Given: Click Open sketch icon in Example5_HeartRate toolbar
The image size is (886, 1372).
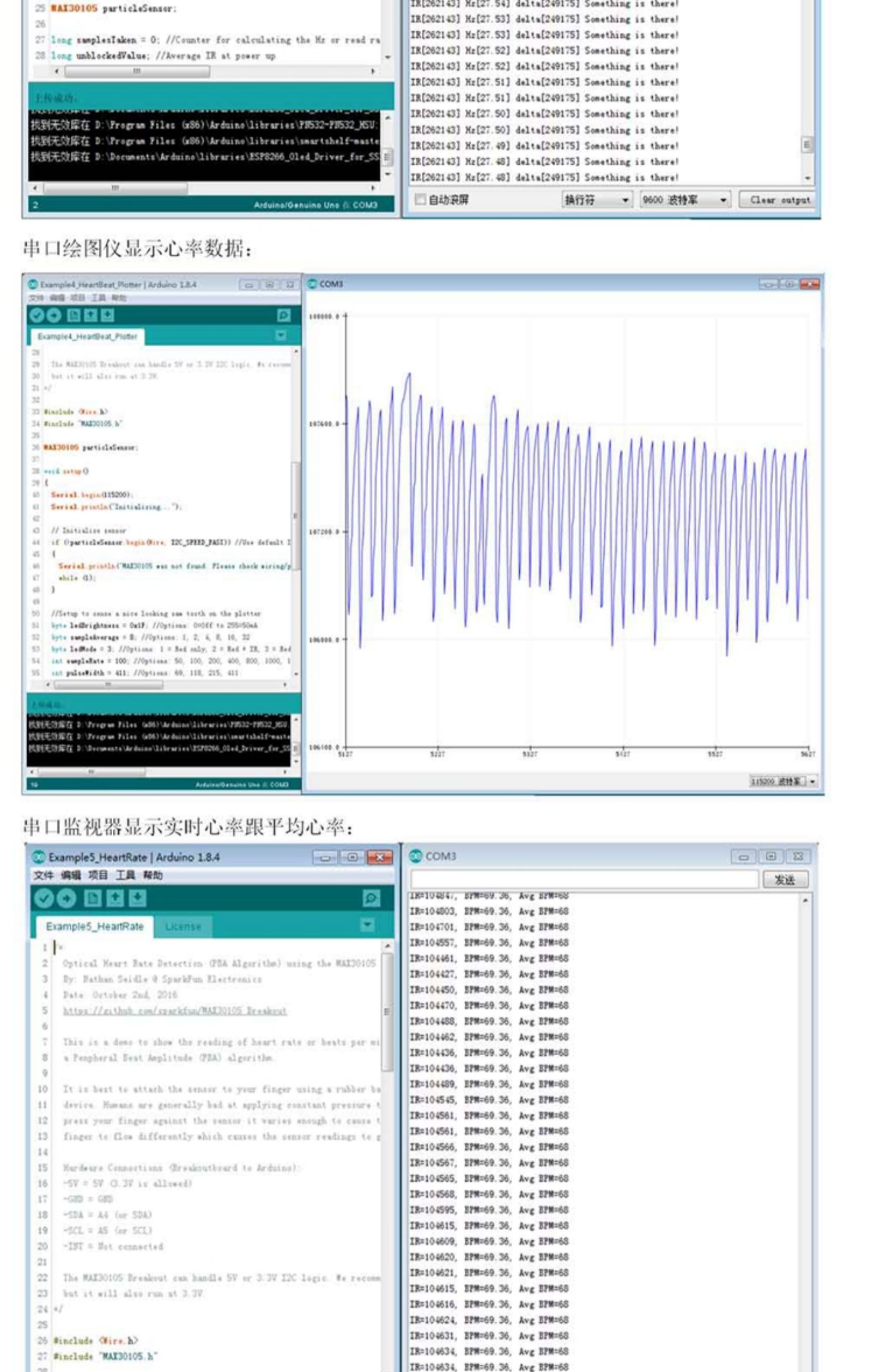Looking at the screenshot, I should [115, 898].
